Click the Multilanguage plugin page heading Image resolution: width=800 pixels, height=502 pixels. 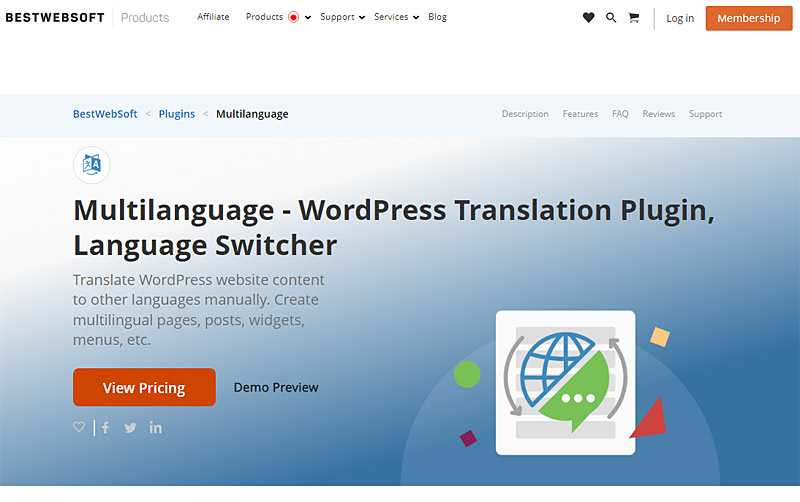(x=394, y=228)
